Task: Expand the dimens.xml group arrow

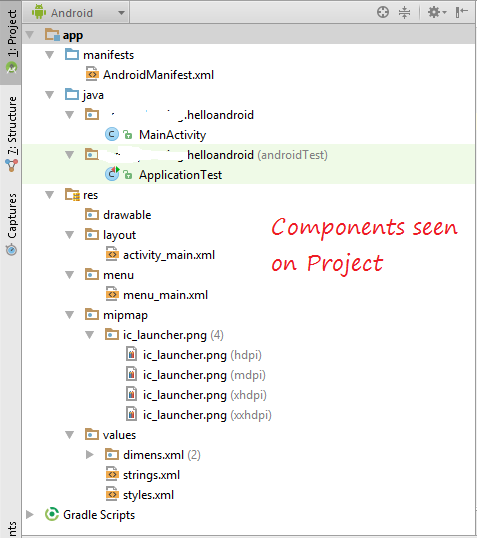Action: [90, 455]
